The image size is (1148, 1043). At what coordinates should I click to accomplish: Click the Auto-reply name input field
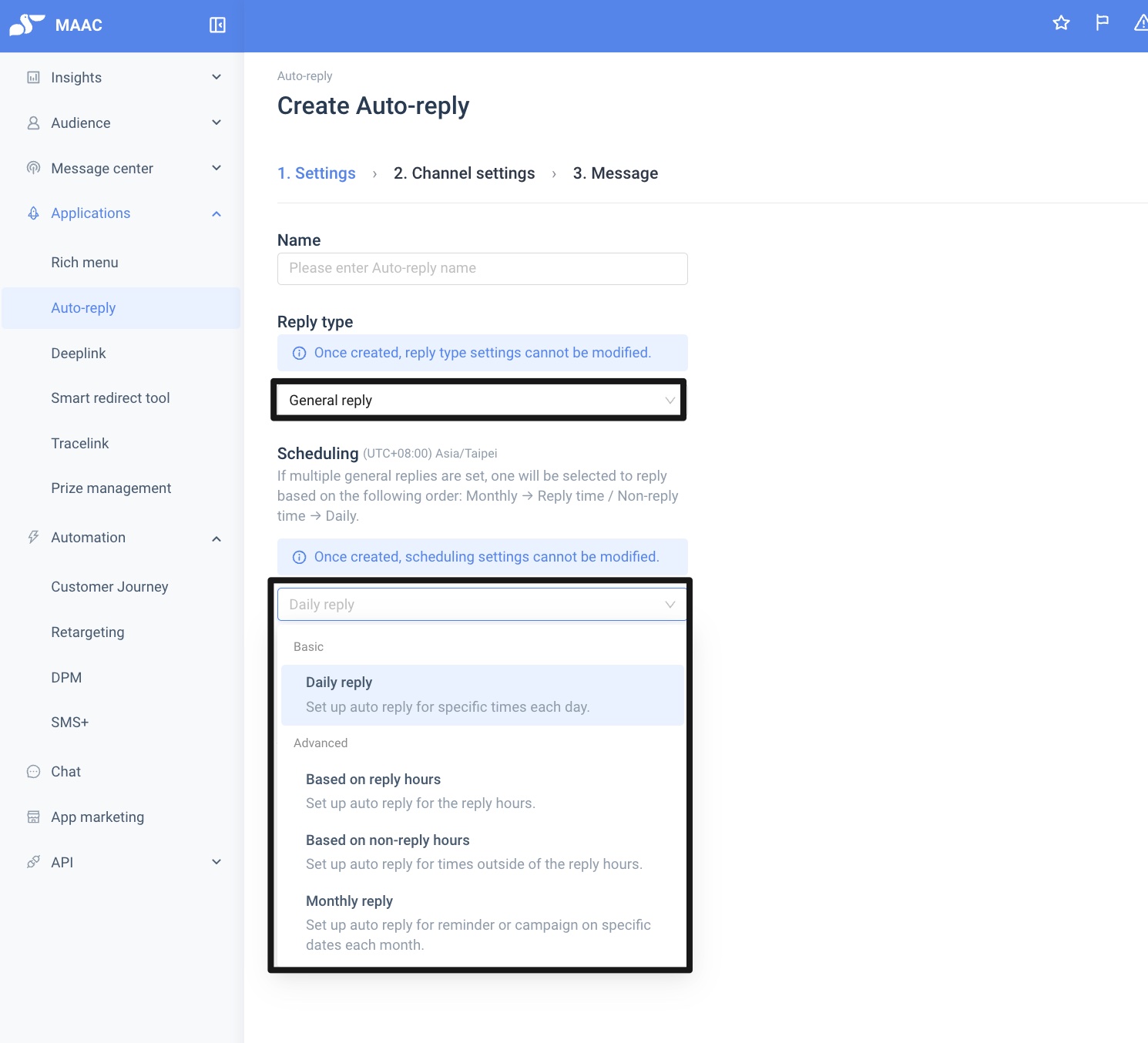coord(482,269)
